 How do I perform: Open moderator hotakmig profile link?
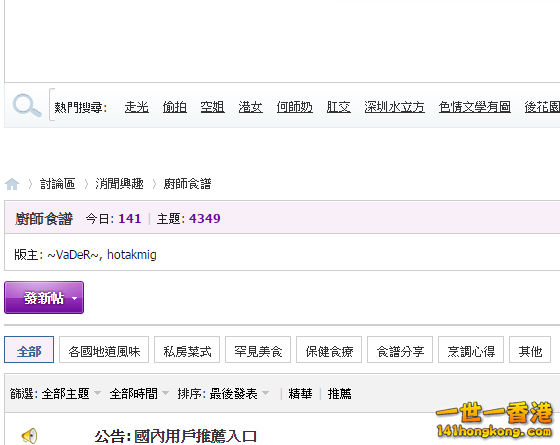coord(132,255)
